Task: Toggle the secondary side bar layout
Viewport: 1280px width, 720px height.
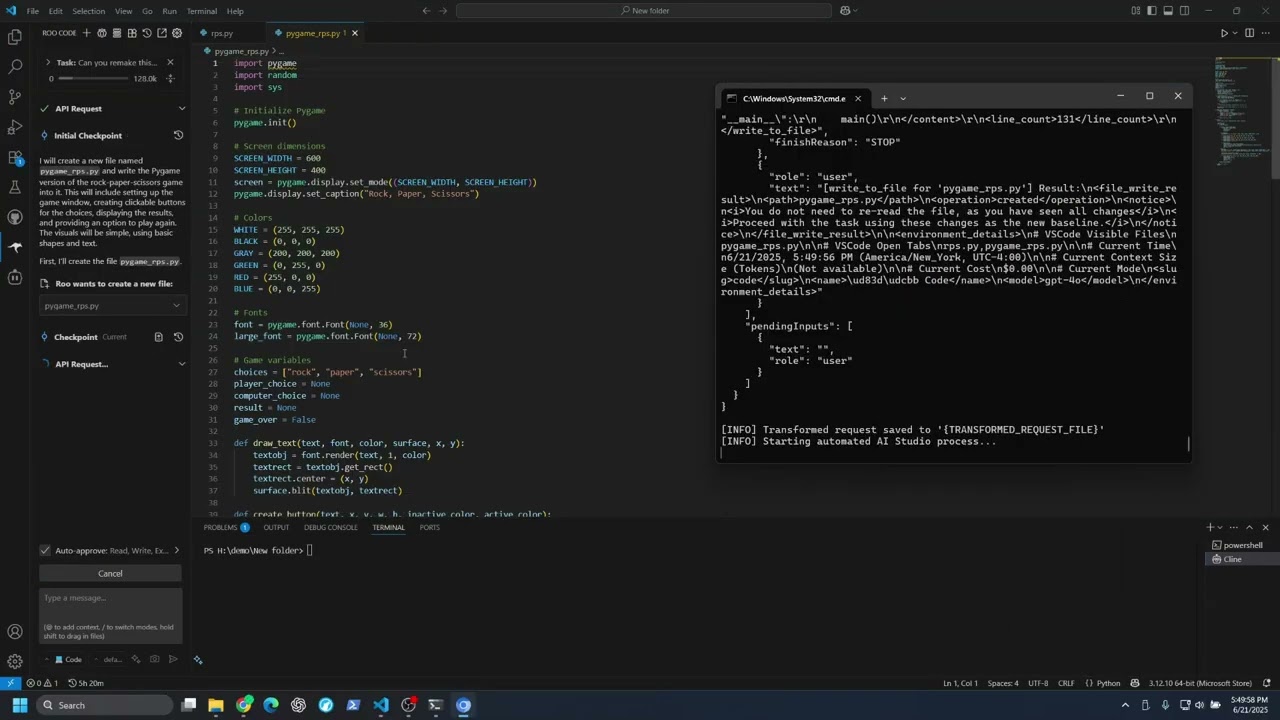Action: [1184, 11]
